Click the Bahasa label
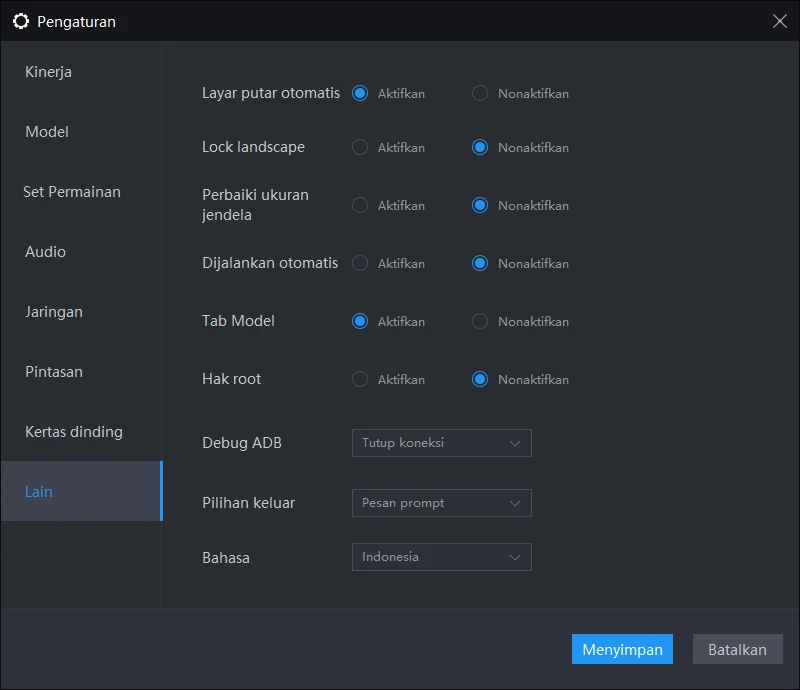This screenshot has height=690, width=800. pyautogui.click(x=226, y=558)
